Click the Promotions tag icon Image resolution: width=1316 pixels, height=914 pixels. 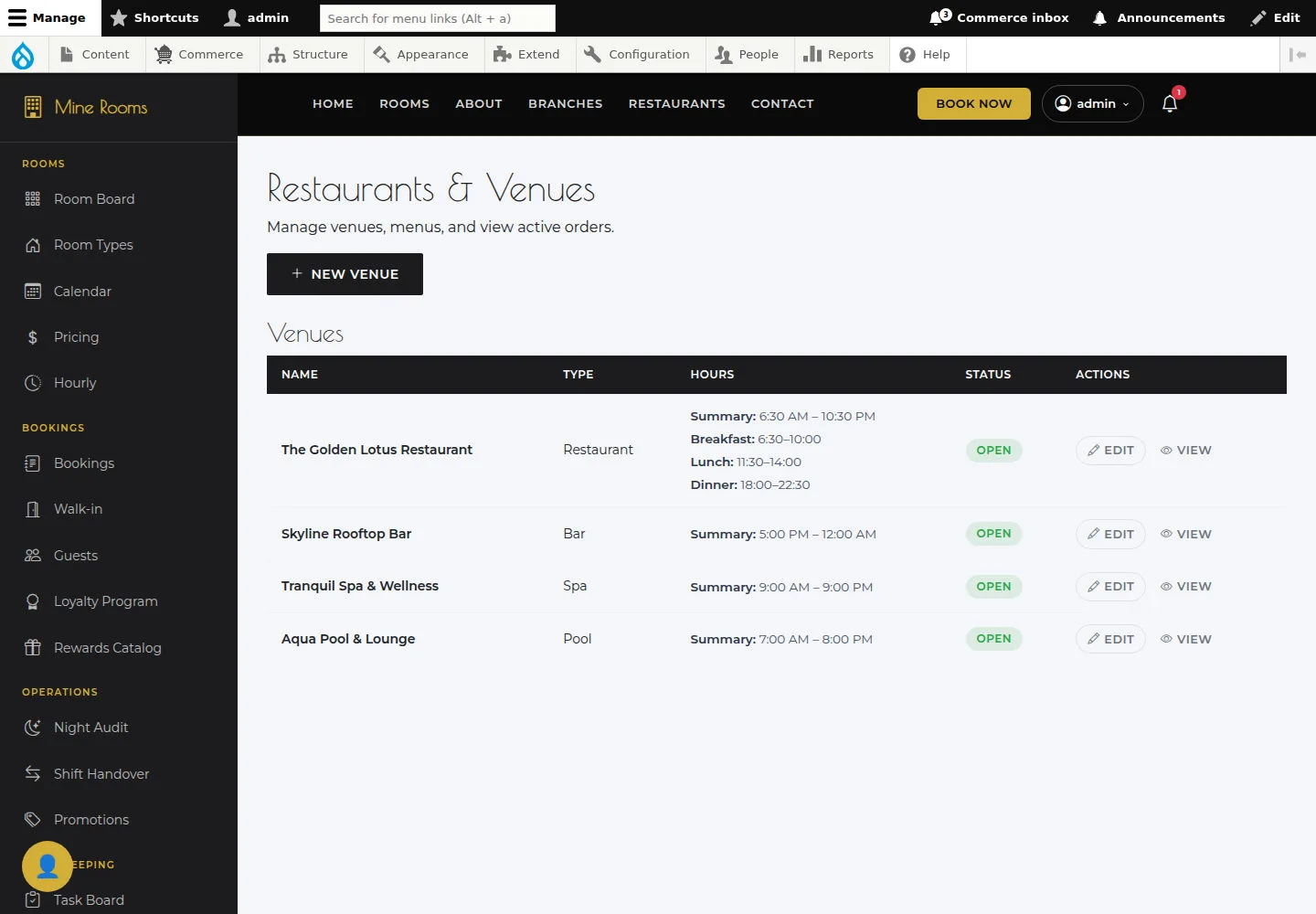point(33,820)
